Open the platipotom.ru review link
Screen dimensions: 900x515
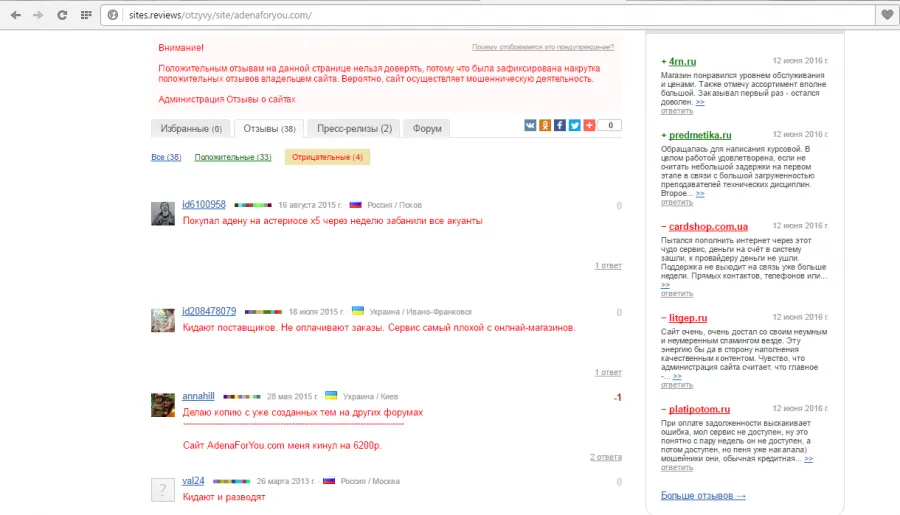(699, 409)
